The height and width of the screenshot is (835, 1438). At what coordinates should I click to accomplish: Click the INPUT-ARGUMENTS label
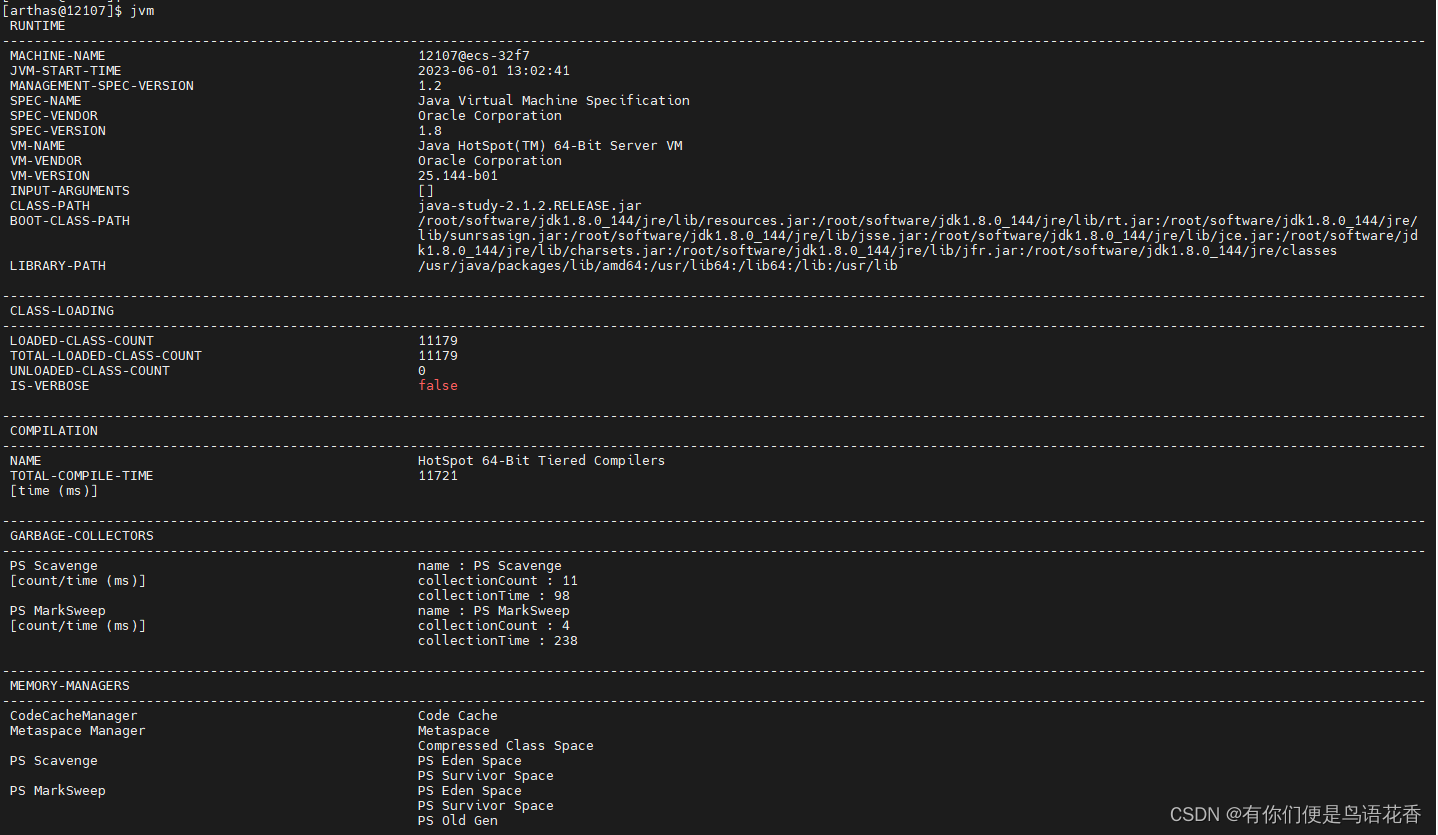[x=70, y=191]
